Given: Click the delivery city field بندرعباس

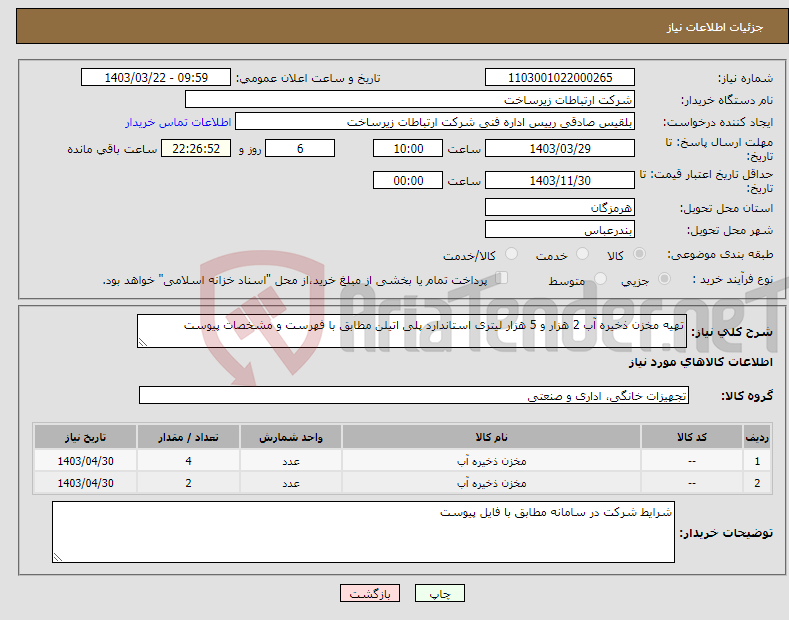Looking at the screenshot, I should tap(560, 229).
